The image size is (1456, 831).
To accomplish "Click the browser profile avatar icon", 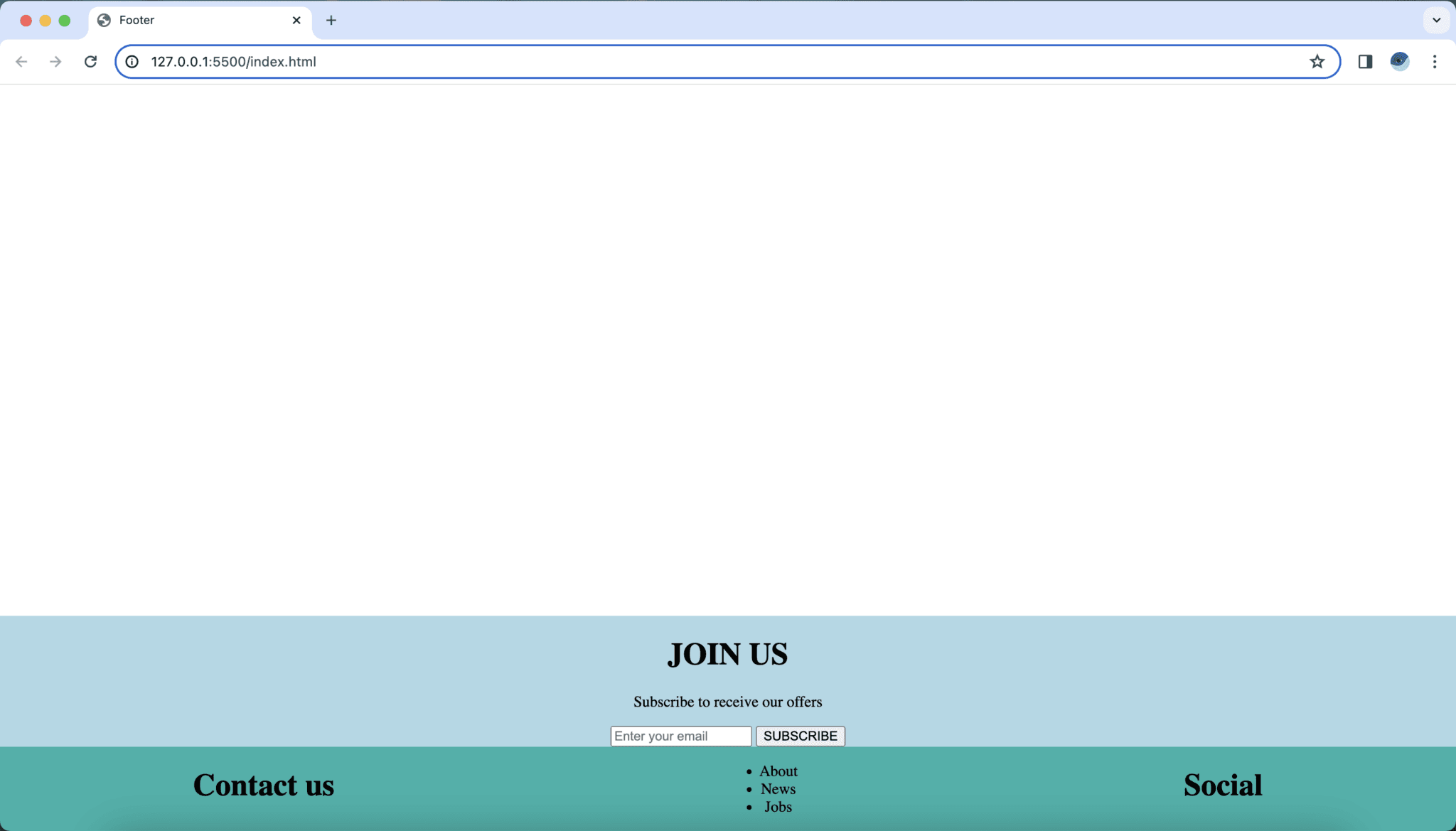I will pyautogui.click(x=1399, y=61).
